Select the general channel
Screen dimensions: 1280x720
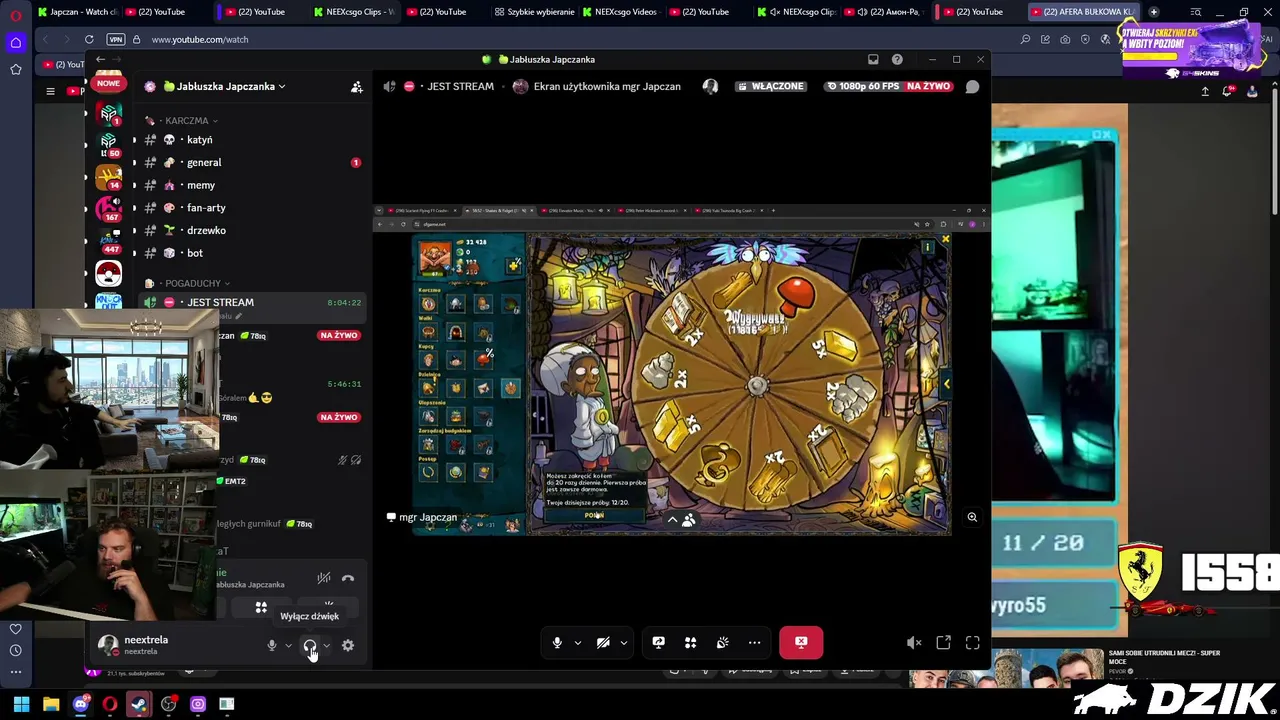(204, 162)
